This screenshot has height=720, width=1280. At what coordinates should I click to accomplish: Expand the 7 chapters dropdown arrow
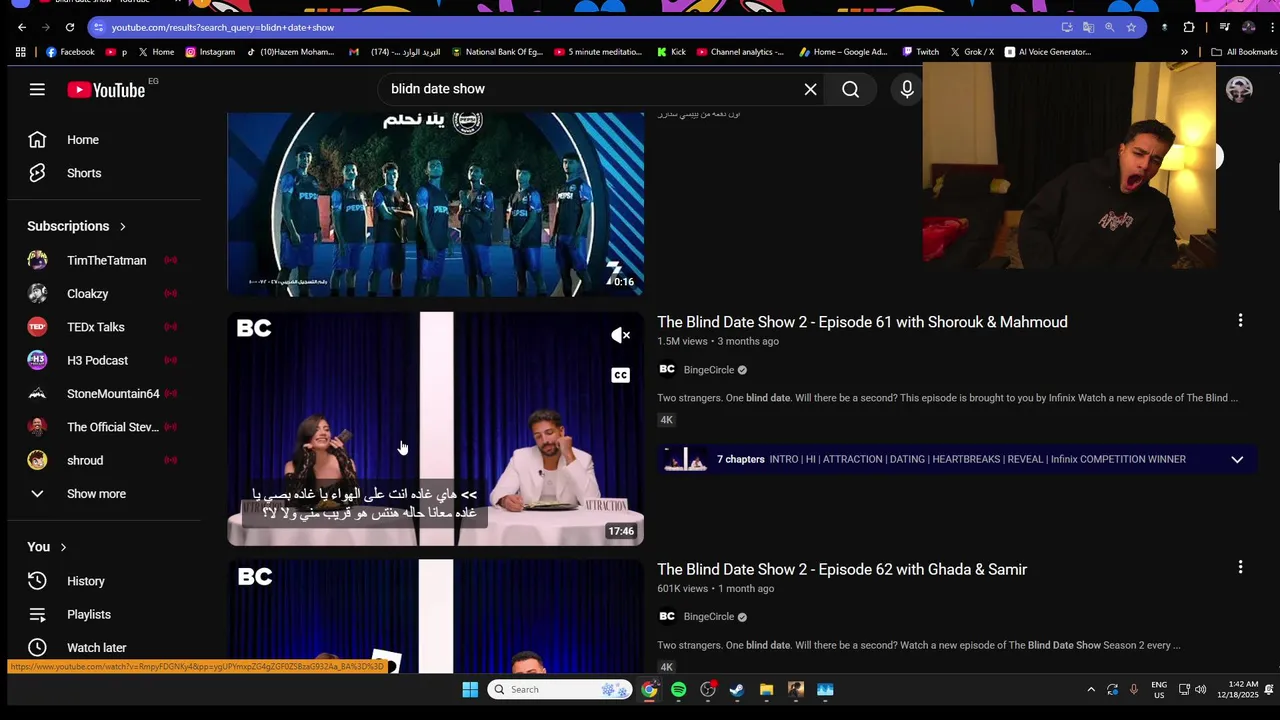(x=1237, y=460)
